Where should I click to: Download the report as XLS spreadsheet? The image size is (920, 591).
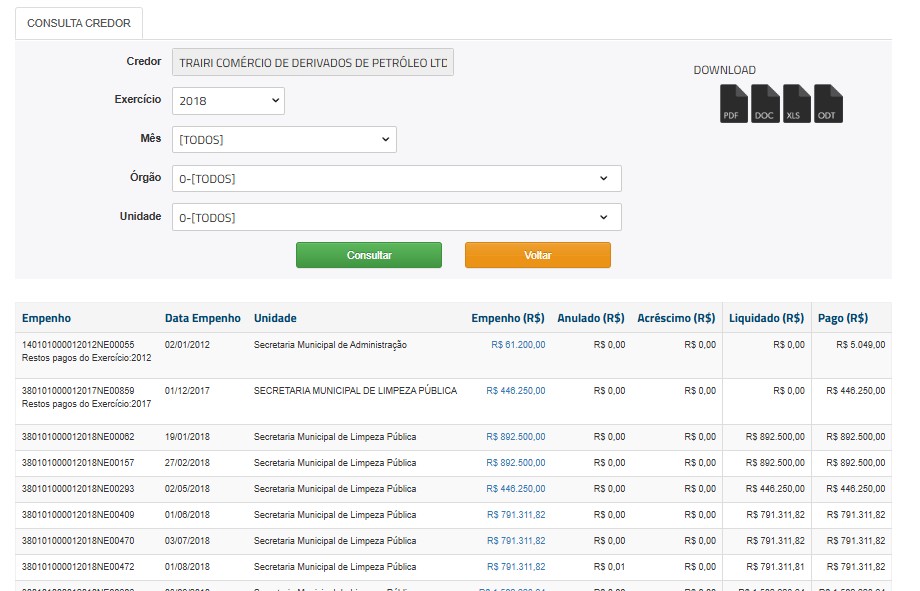pos(796,103)
